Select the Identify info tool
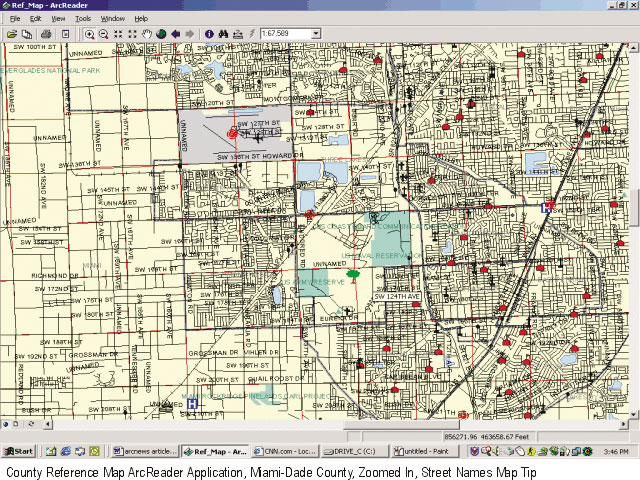The width and height of the screenshot is (640, 480). pos(209,33)
